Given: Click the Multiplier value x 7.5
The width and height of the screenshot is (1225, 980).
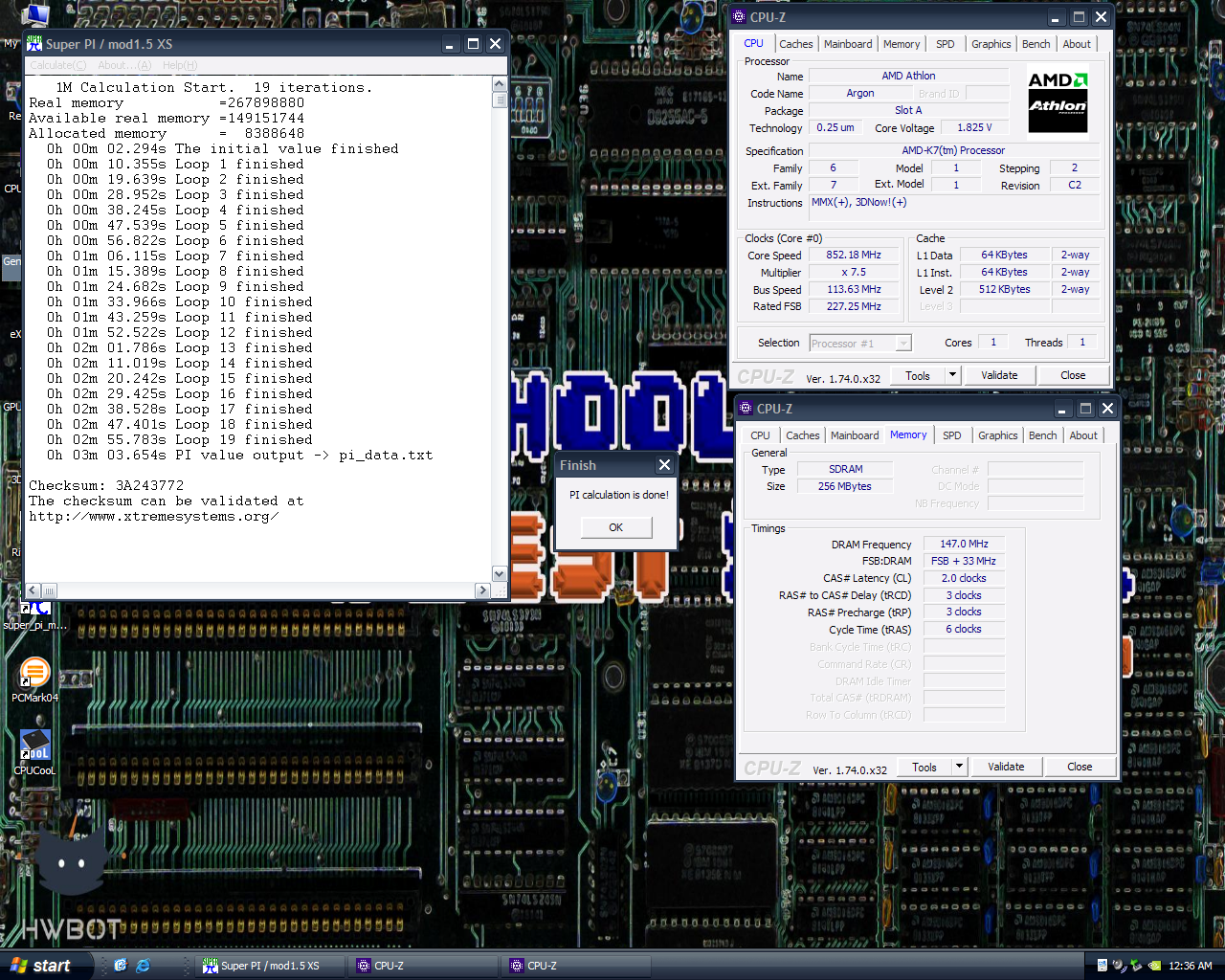Looking at the screenshot, I should [854, 272].
